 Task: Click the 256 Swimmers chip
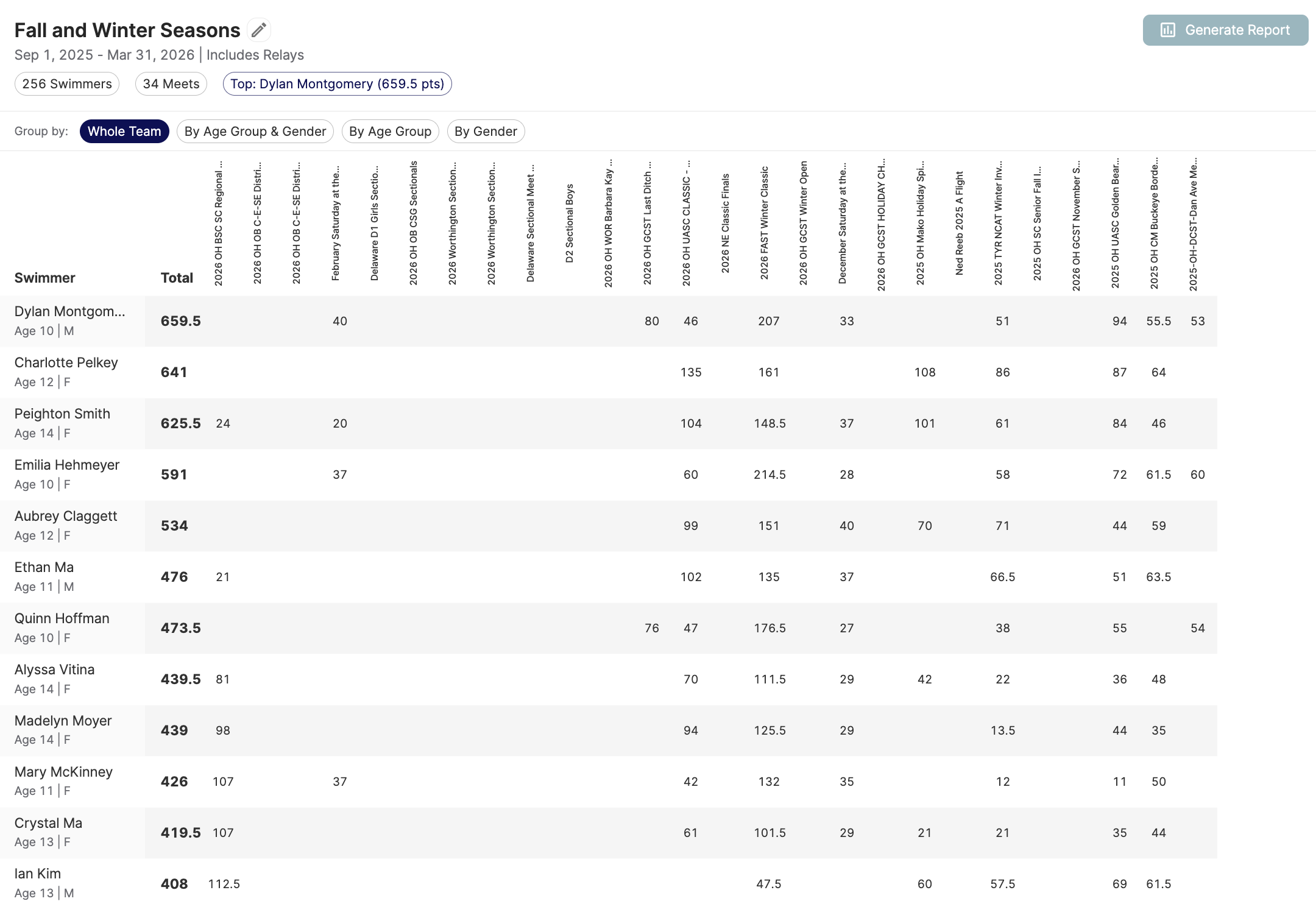pyautogui.click(x=67, y=84)
